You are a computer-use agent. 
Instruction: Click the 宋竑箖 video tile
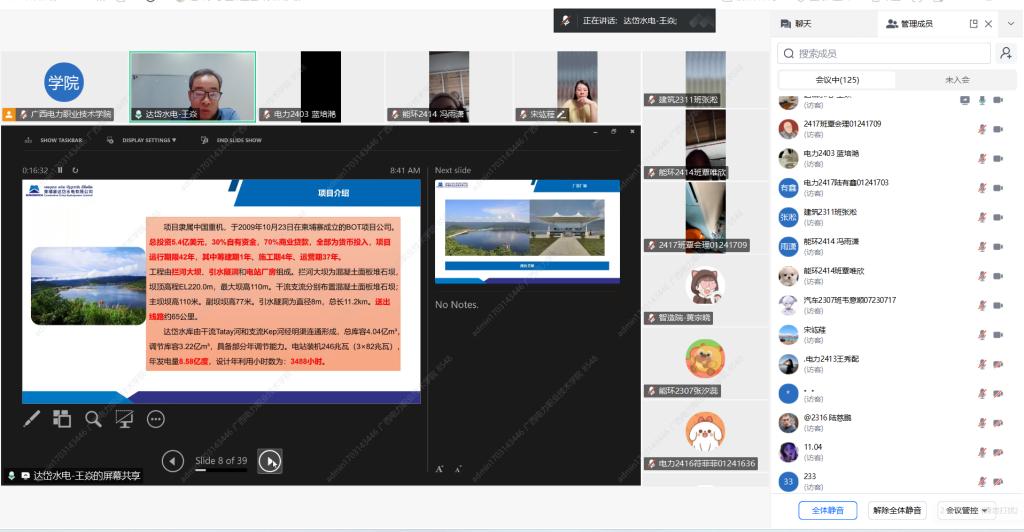[x=577, y=86]
